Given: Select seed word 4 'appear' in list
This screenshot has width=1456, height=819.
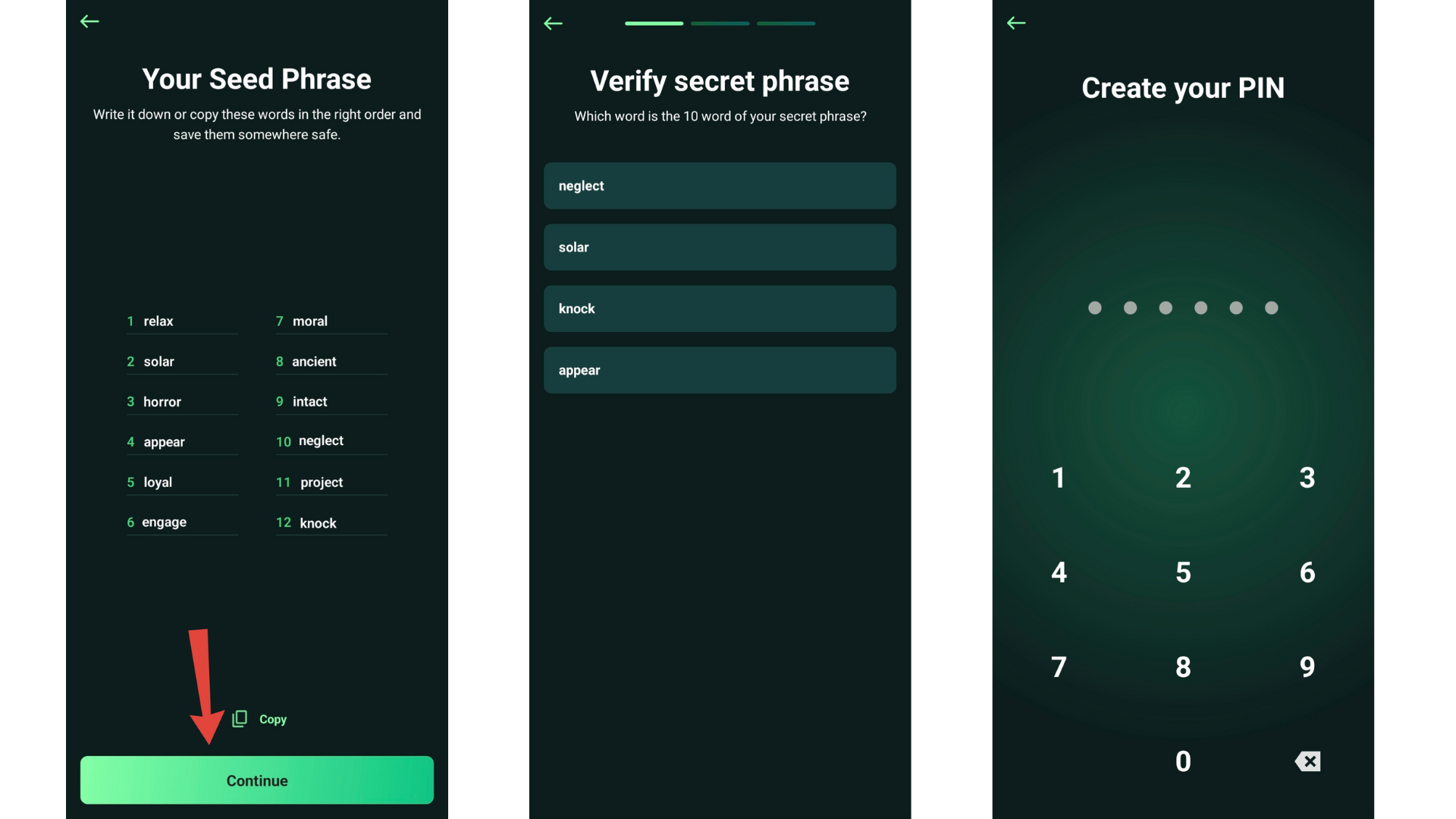Looking at the screenshot, I should point(182,442).
